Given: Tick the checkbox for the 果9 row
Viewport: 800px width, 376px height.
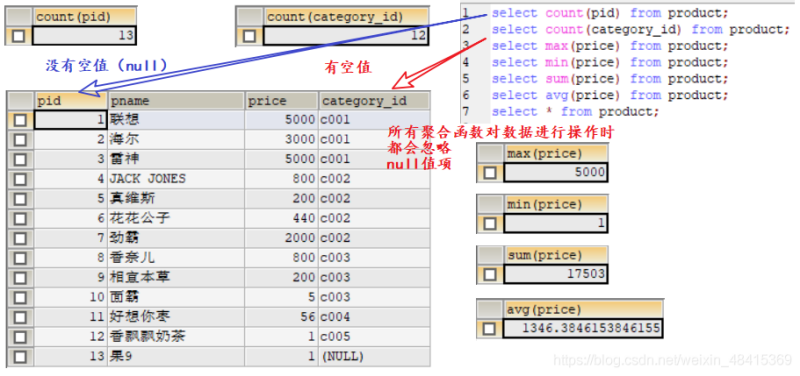Looking at the screenshot, I should click(x=20, y=357).
